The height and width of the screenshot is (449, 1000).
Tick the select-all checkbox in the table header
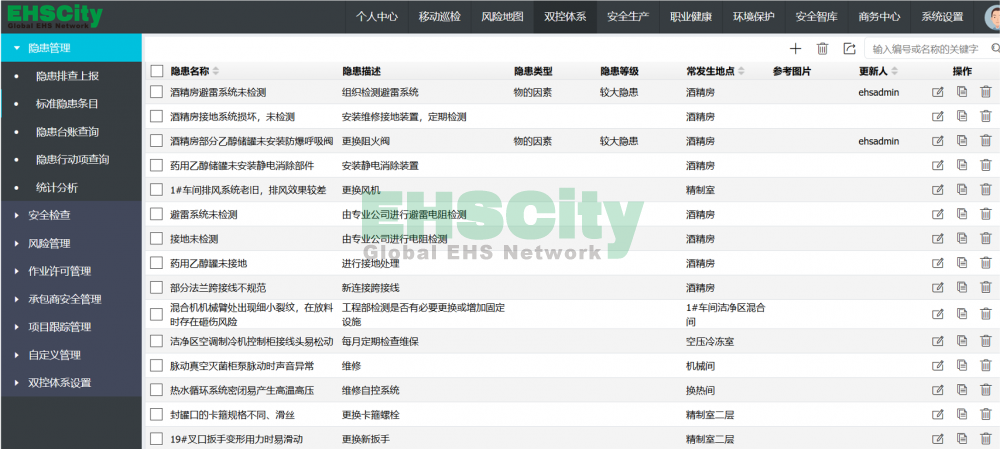coord(156,71)
